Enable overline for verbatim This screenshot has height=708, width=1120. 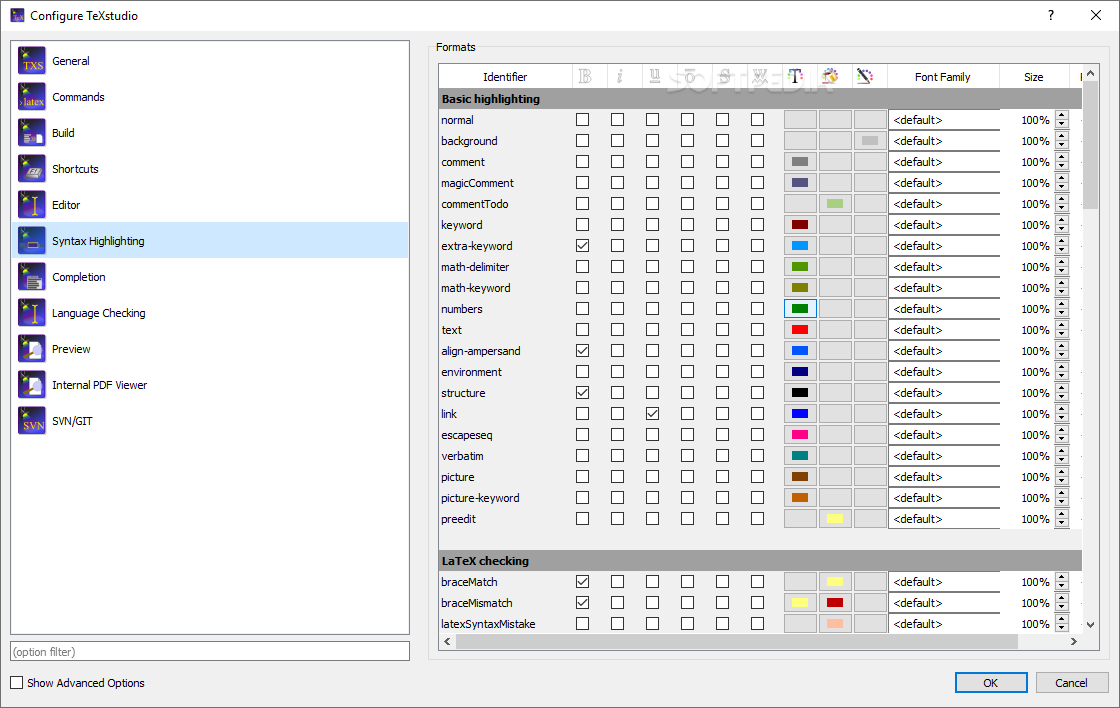688,456
